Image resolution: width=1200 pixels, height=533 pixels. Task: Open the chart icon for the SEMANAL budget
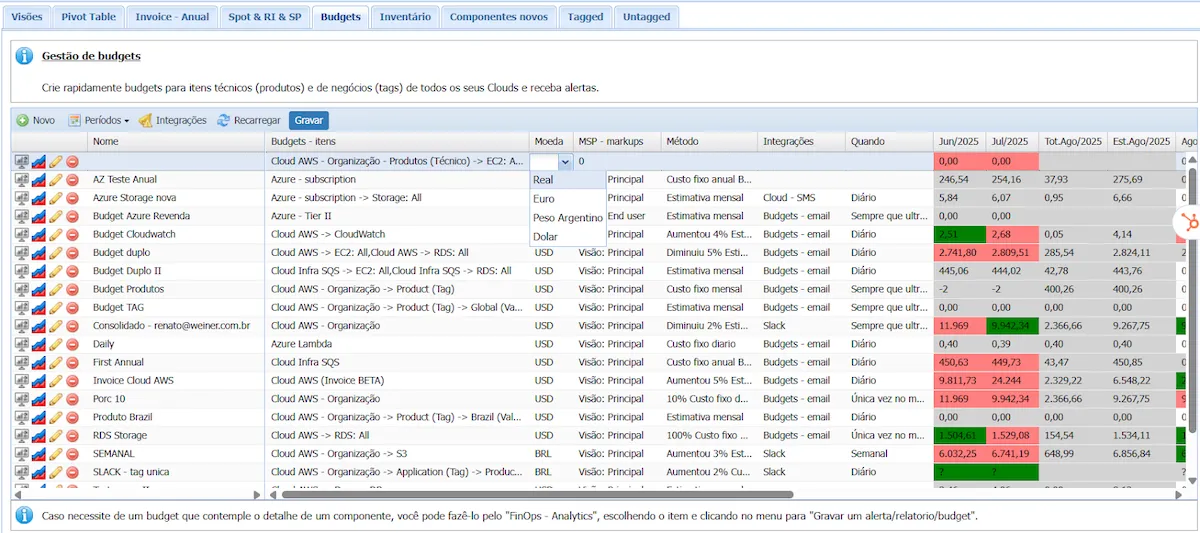[x=38, y=454]
